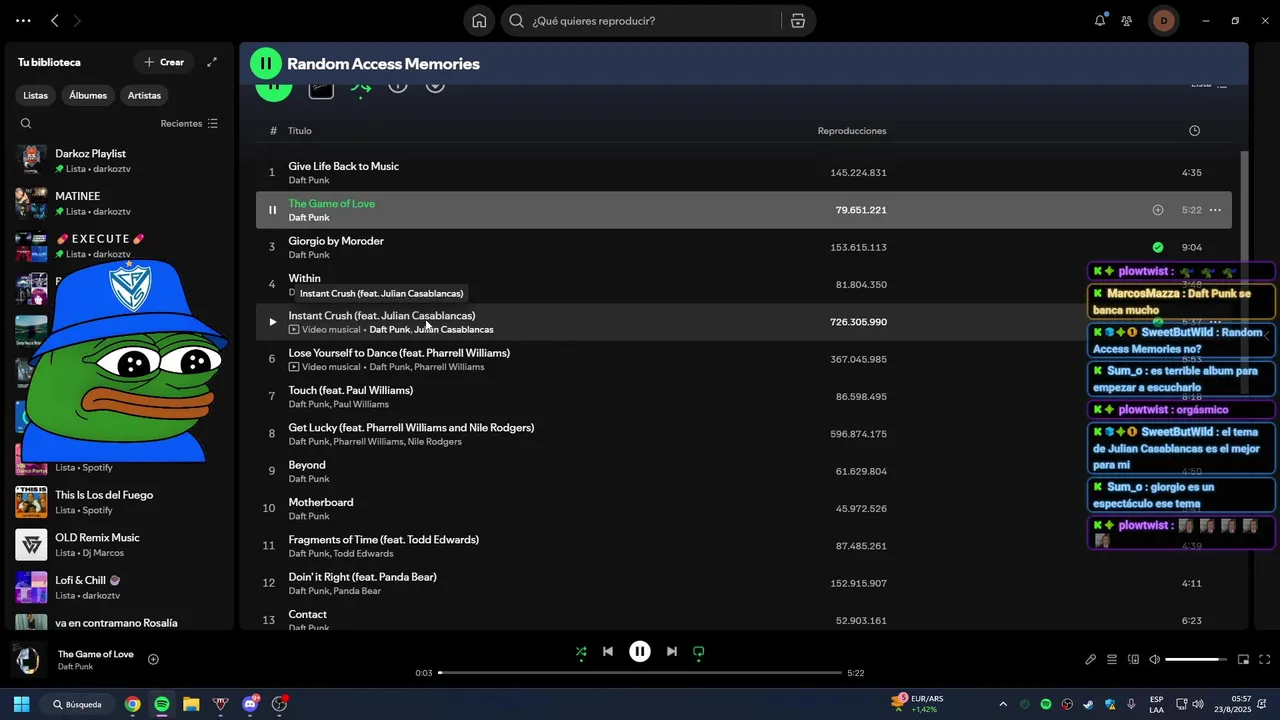This screenshot has height=720, width=1280.
Task: Toggle shuffle in the bottom player bar
Action: (581, 651)
